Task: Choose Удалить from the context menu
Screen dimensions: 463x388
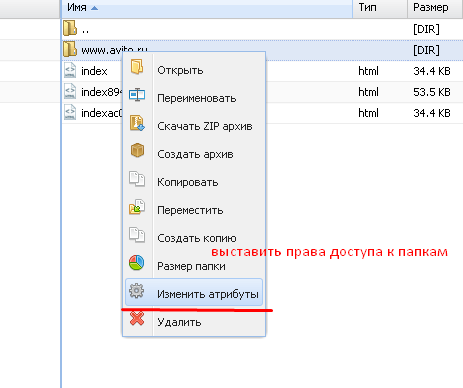Action: click(194, 322)
